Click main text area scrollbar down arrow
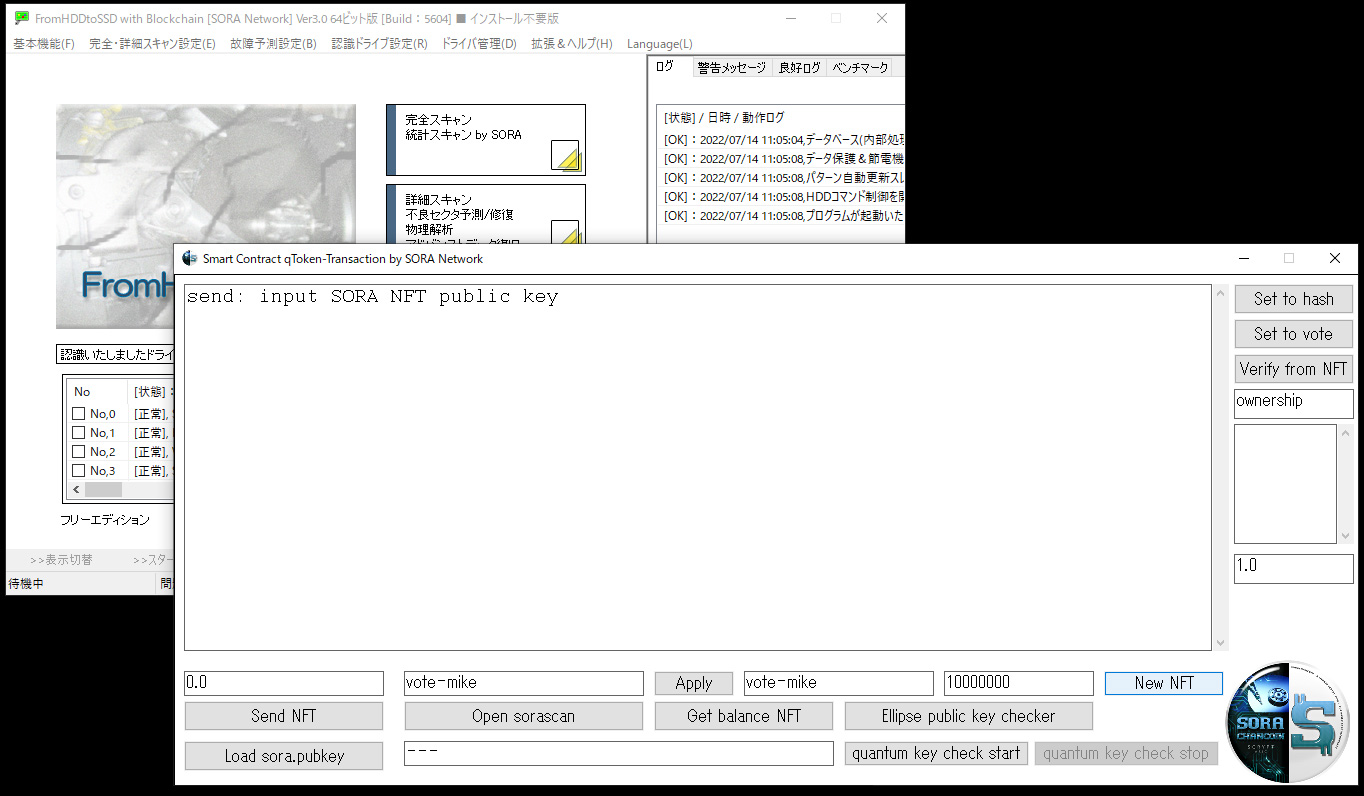Viewport: 1364px width, 796px height. pyautogui.click(x=1219, y=643)
